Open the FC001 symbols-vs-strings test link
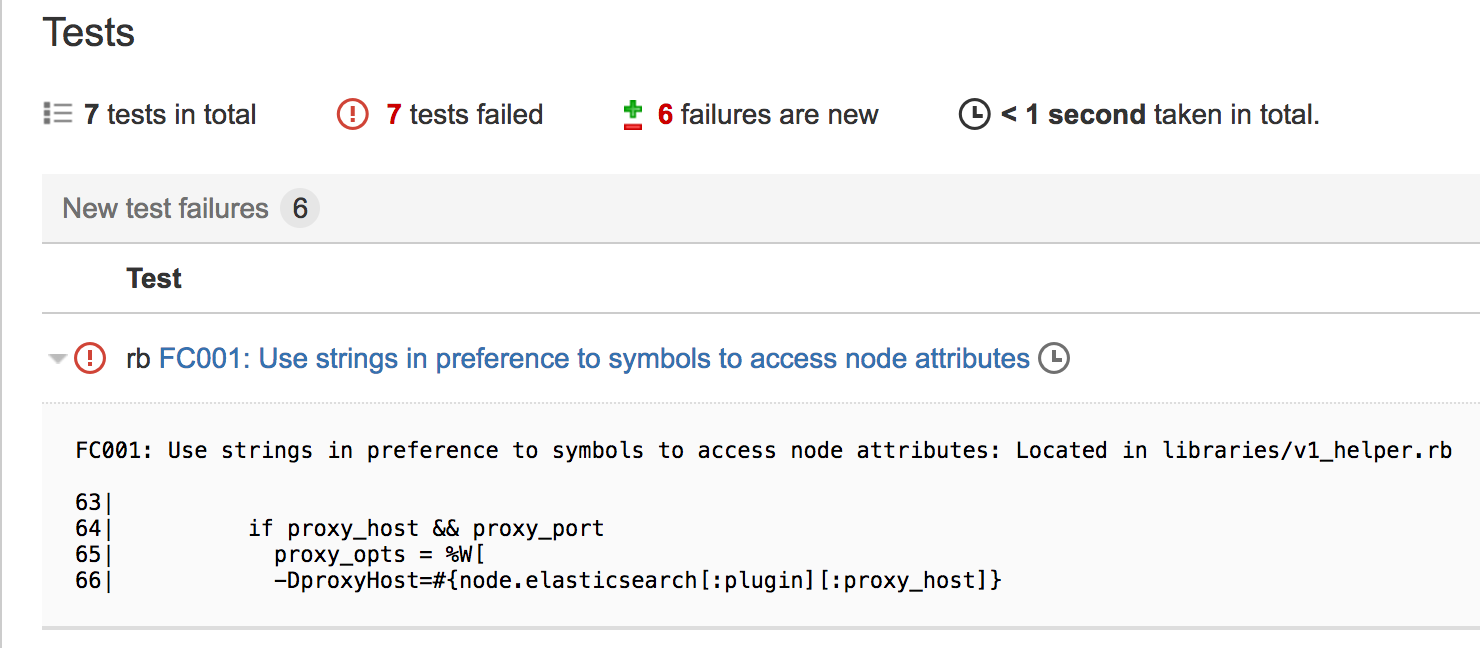 [594, 358]
